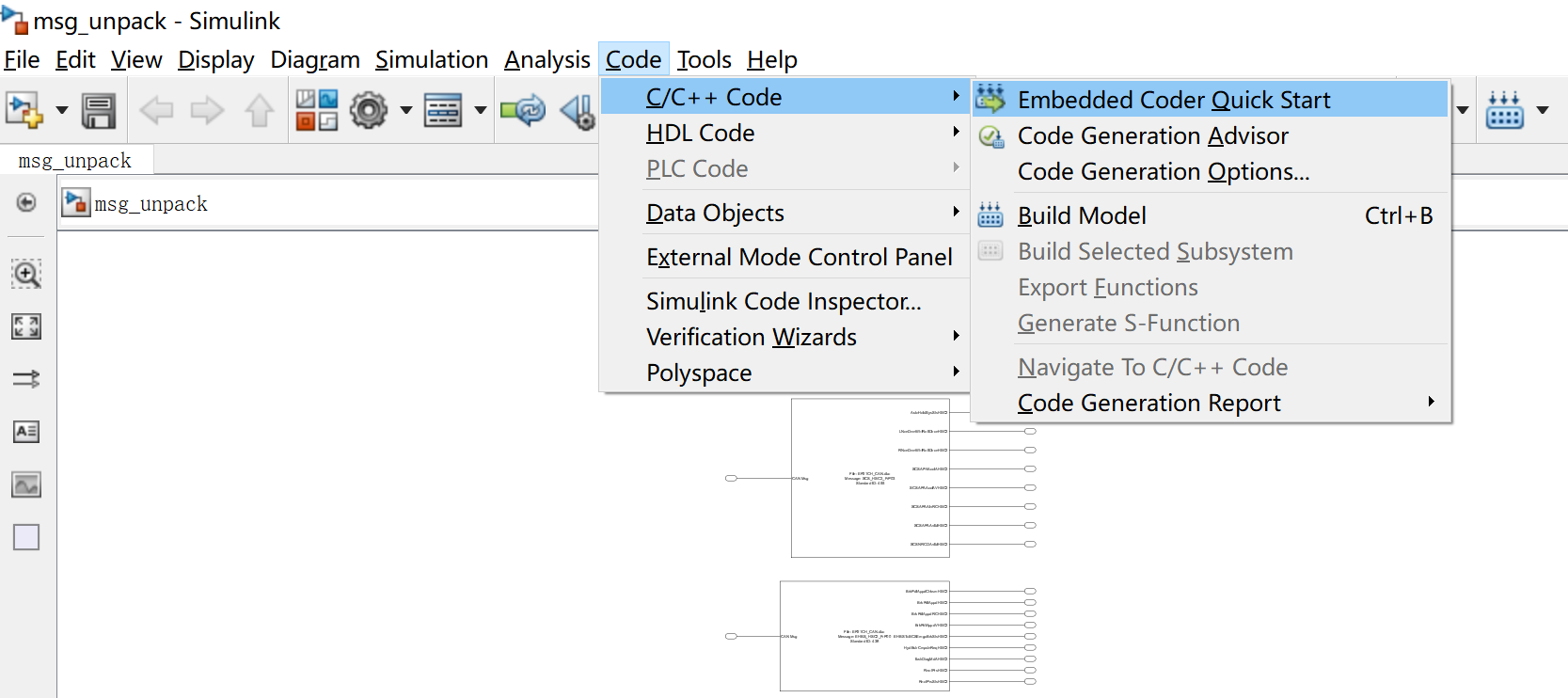Viewport: 1568px width, 698px height.
Task: Select the C/C++ Code submenu entry
Action: (785, 97)
